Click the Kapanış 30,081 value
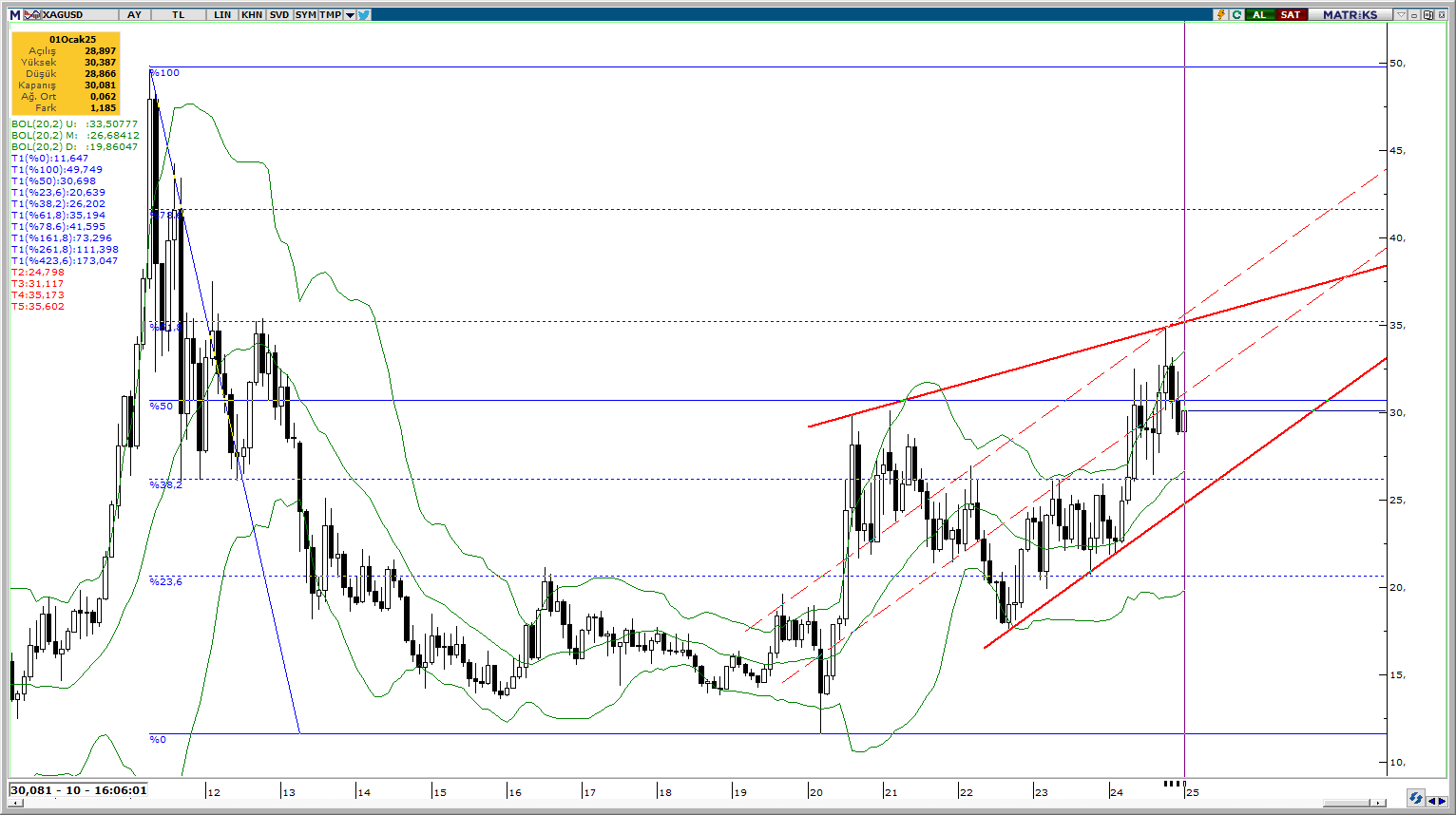Screen dimensions: 1456x815 coord(100,85)
